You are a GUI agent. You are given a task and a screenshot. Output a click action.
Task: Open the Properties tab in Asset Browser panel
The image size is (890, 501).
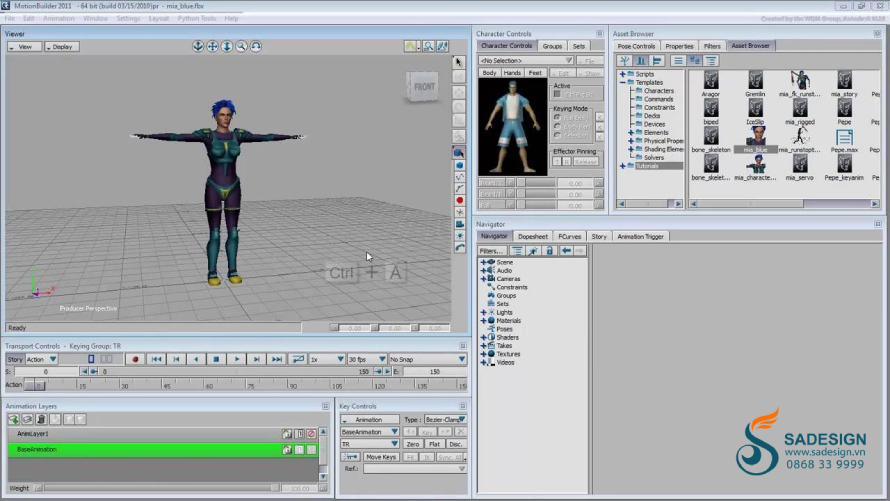pyautogui.click(x=679, y=46)
